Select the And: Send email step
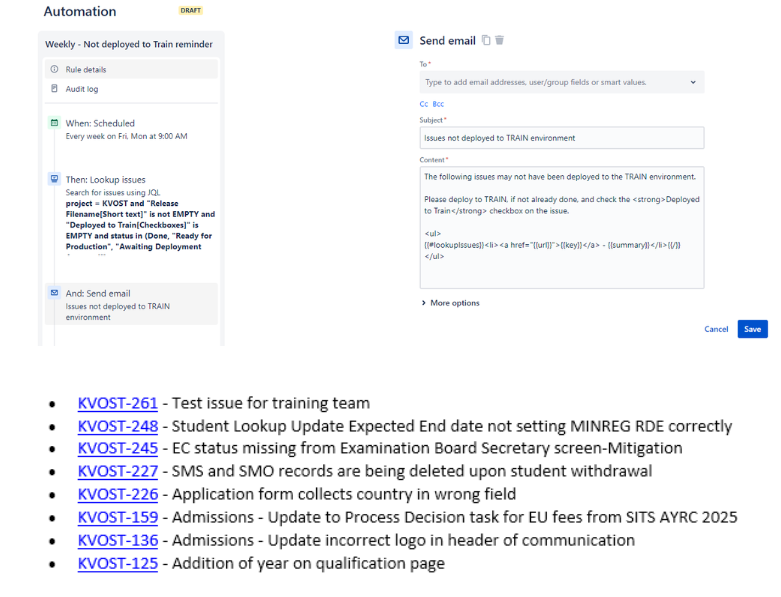Screen dimensions: 781x597 (x=131, y=304)
